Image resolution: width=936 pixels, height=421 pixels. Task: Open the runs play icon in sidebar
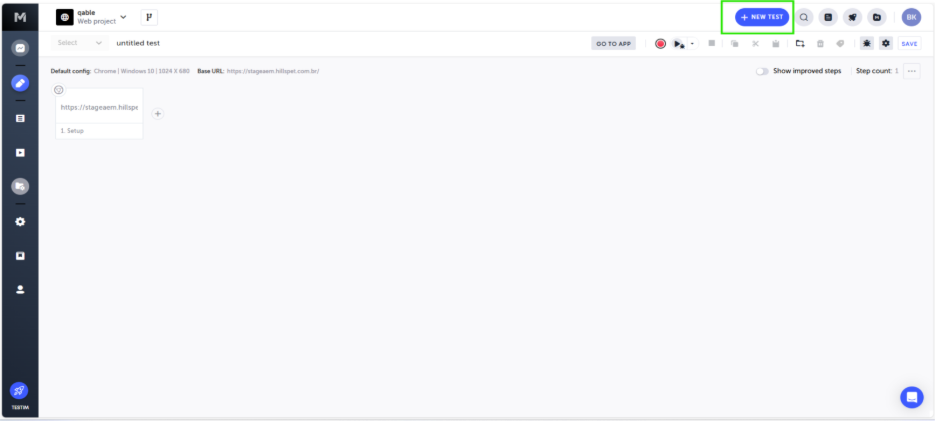20,153
